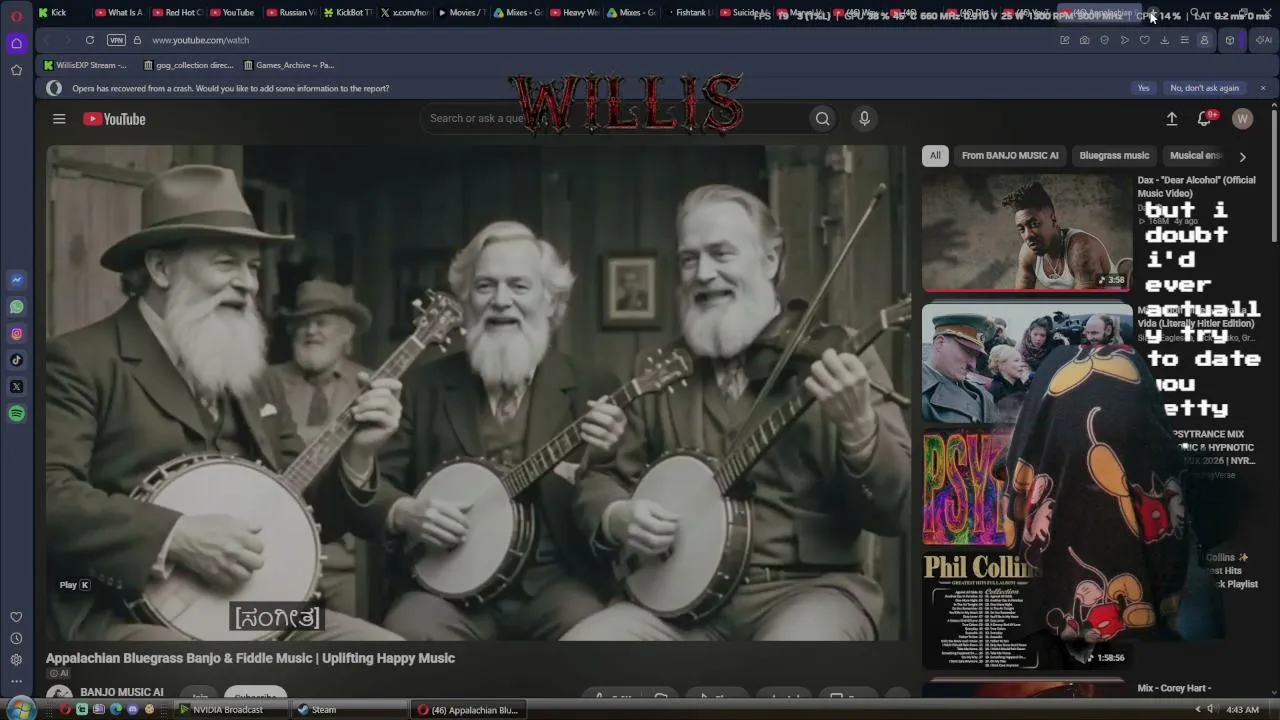Open Instagram in the Opera sidebar
This screenshot has height=720, width=1280.
pyautogui.click(x=16, y=334)
